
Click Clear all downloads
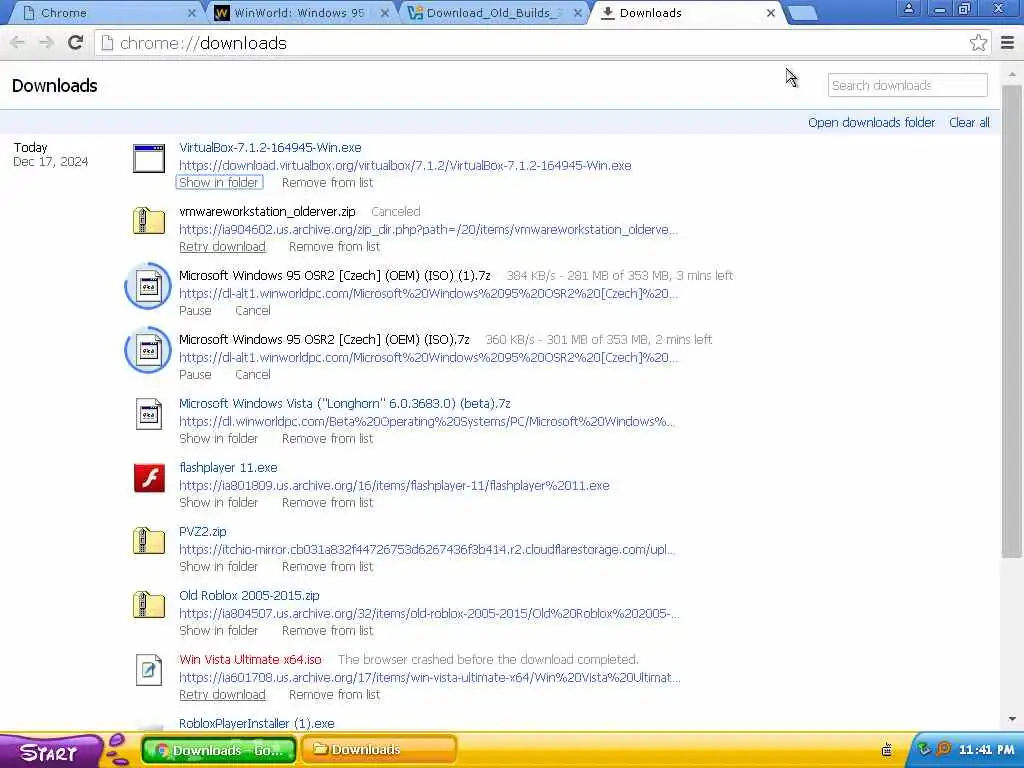coord(969,122)
